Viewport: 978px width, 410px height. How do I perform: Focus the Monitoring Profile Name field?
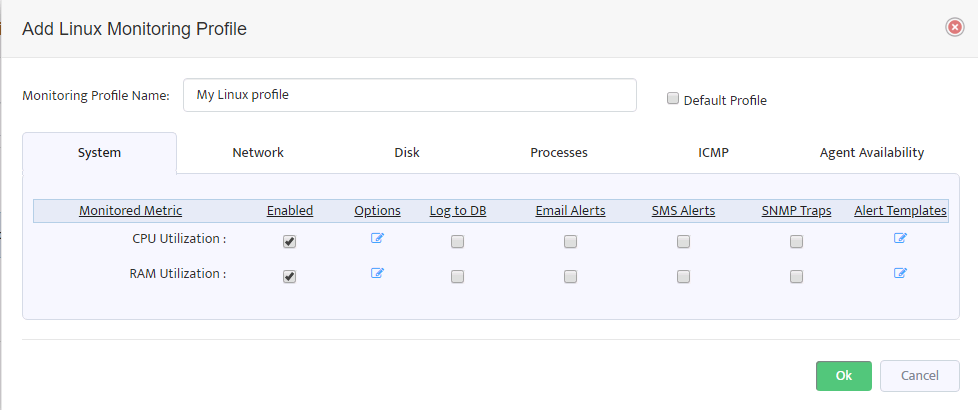coord(410,95)
